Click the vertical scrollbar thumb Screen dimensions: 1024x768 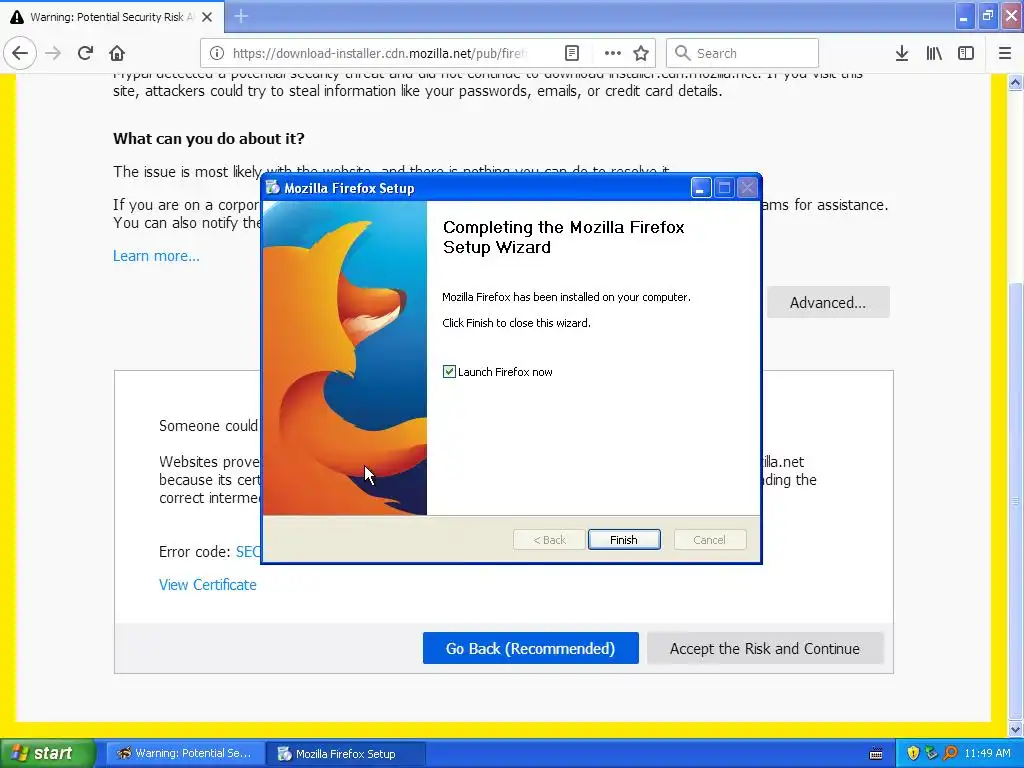click(1016, 501)
